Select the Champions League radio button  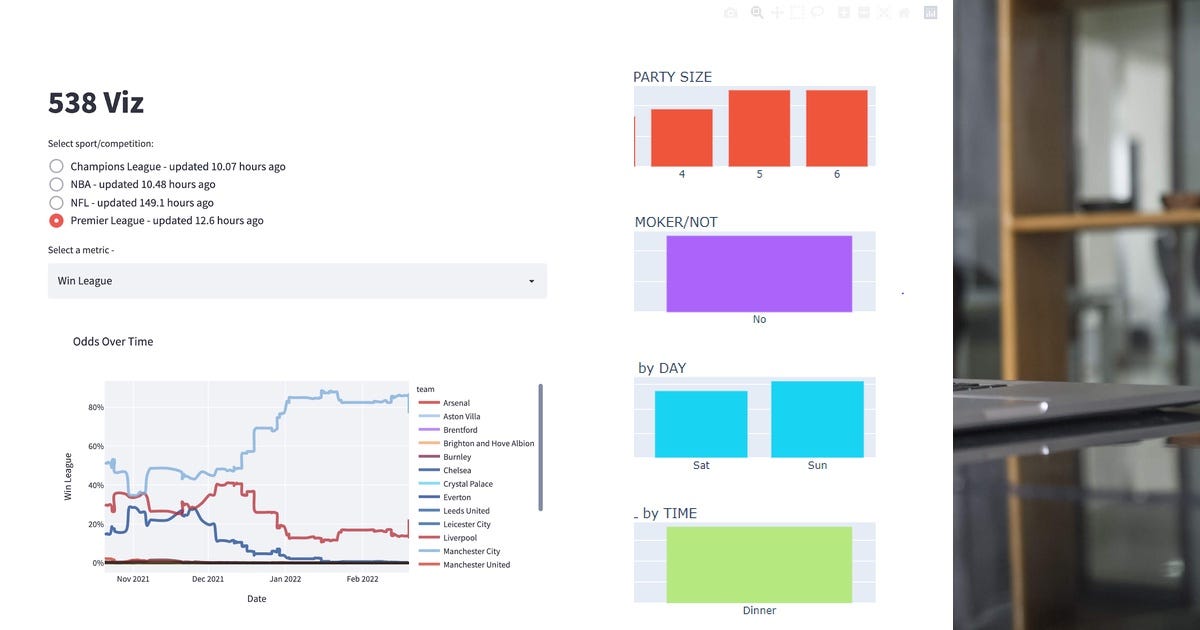(x=56, y=166)
